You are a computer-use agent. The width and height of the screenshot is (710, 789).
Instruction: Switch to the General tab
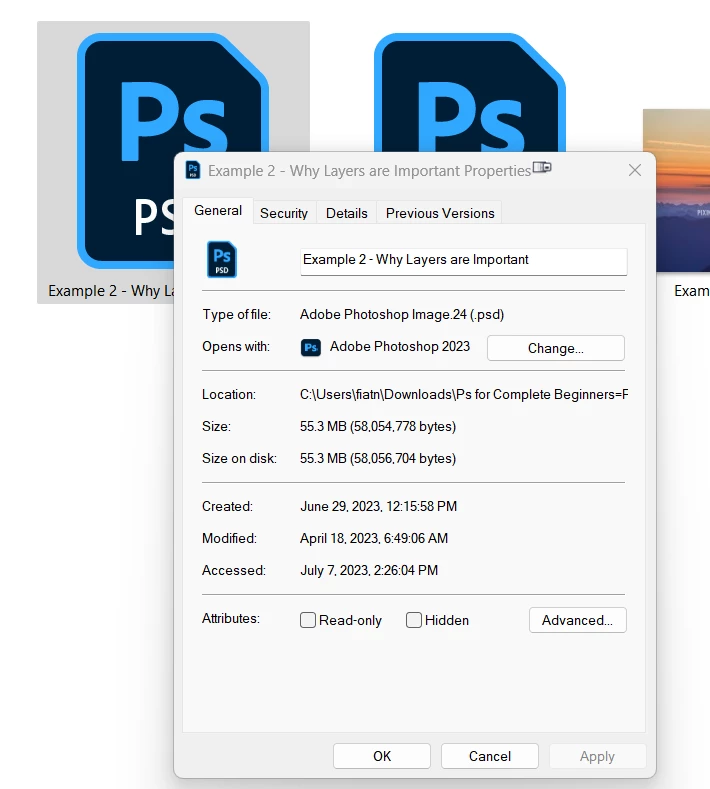click(218, 210)
